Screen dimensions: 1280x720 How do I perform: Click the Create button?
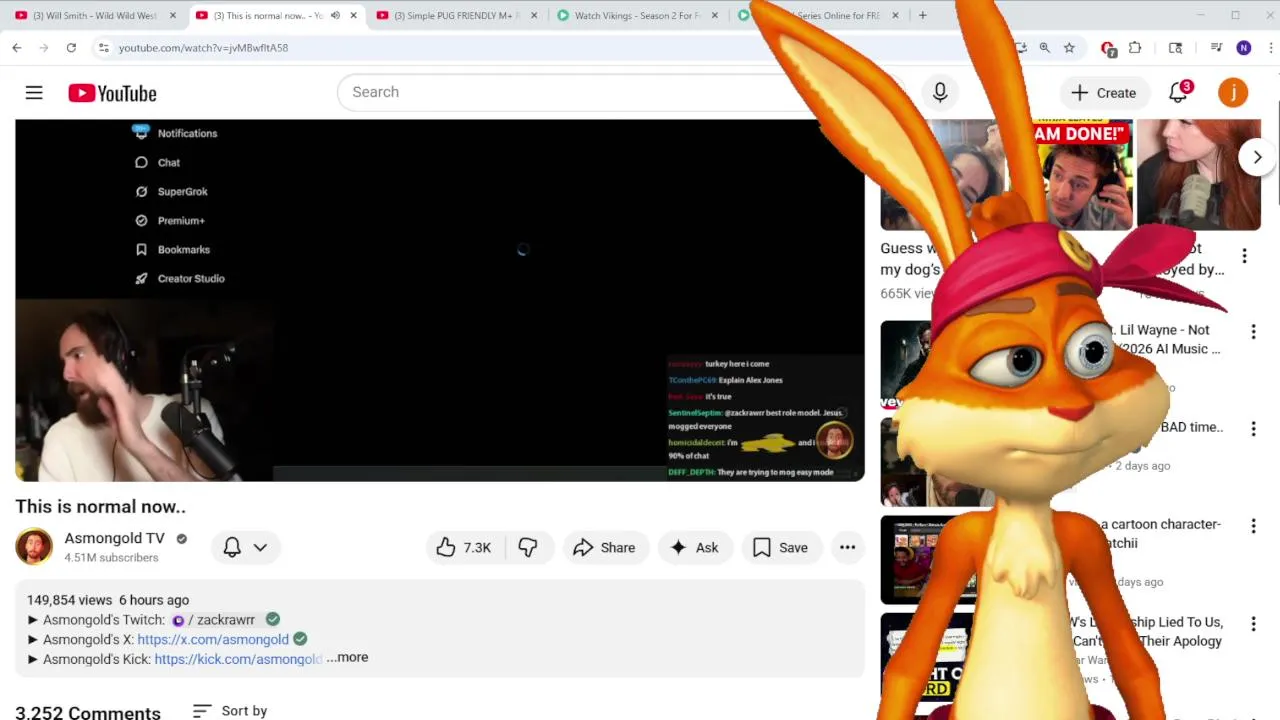coord(1103,93)
